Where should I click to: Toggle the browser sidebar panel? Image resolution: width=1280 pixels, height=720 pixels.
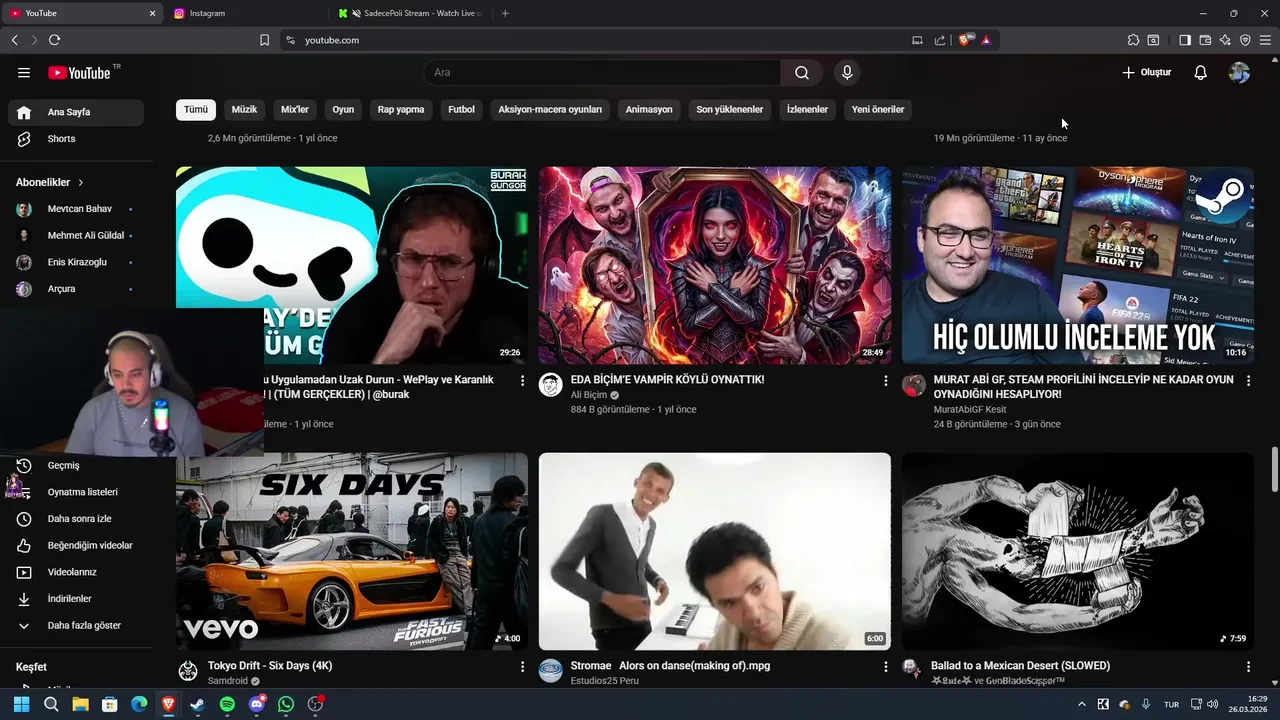coord(1185,40)
